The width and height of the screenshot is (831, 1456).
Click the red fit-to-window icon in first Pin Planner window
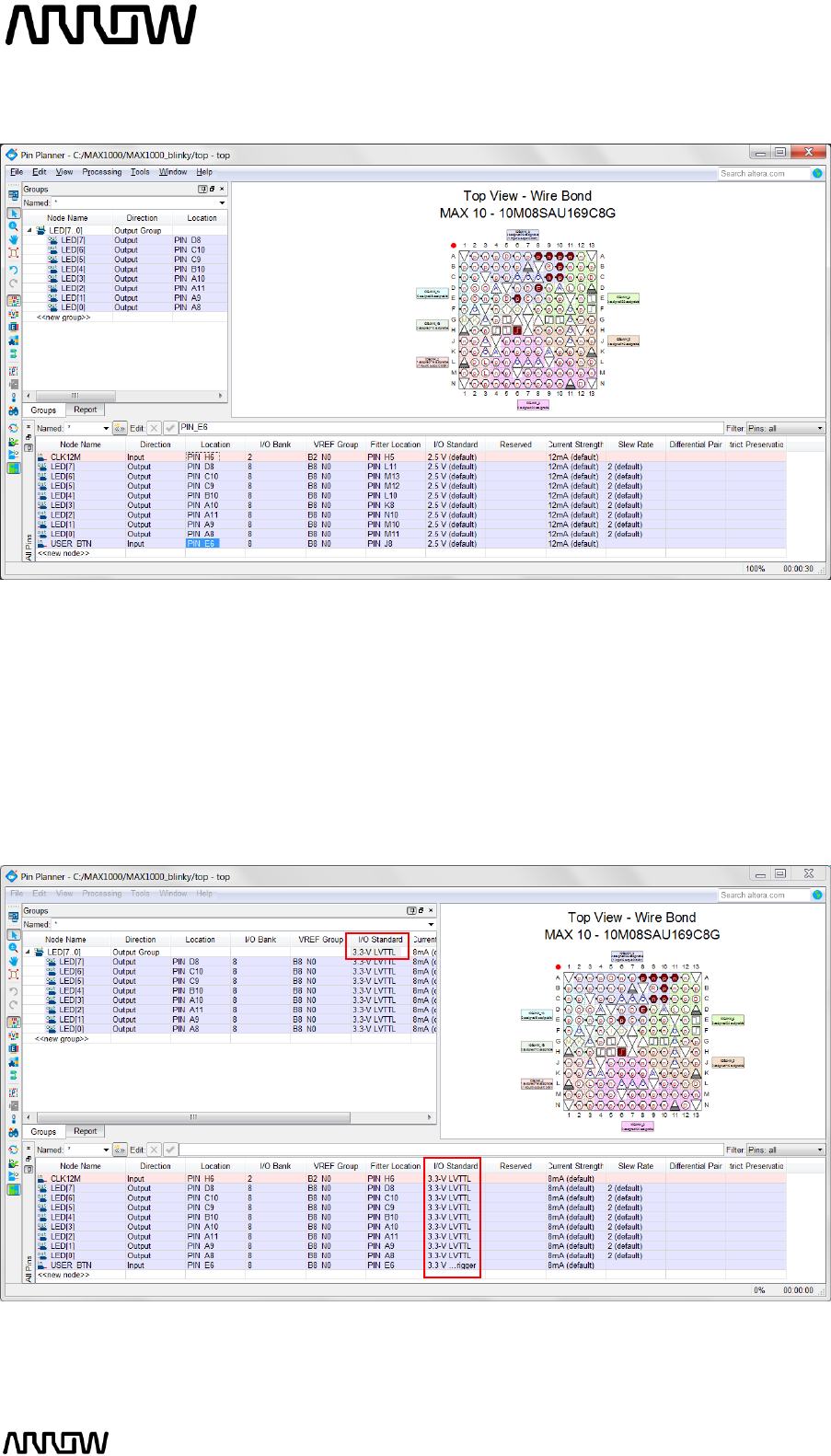point(13,252)
